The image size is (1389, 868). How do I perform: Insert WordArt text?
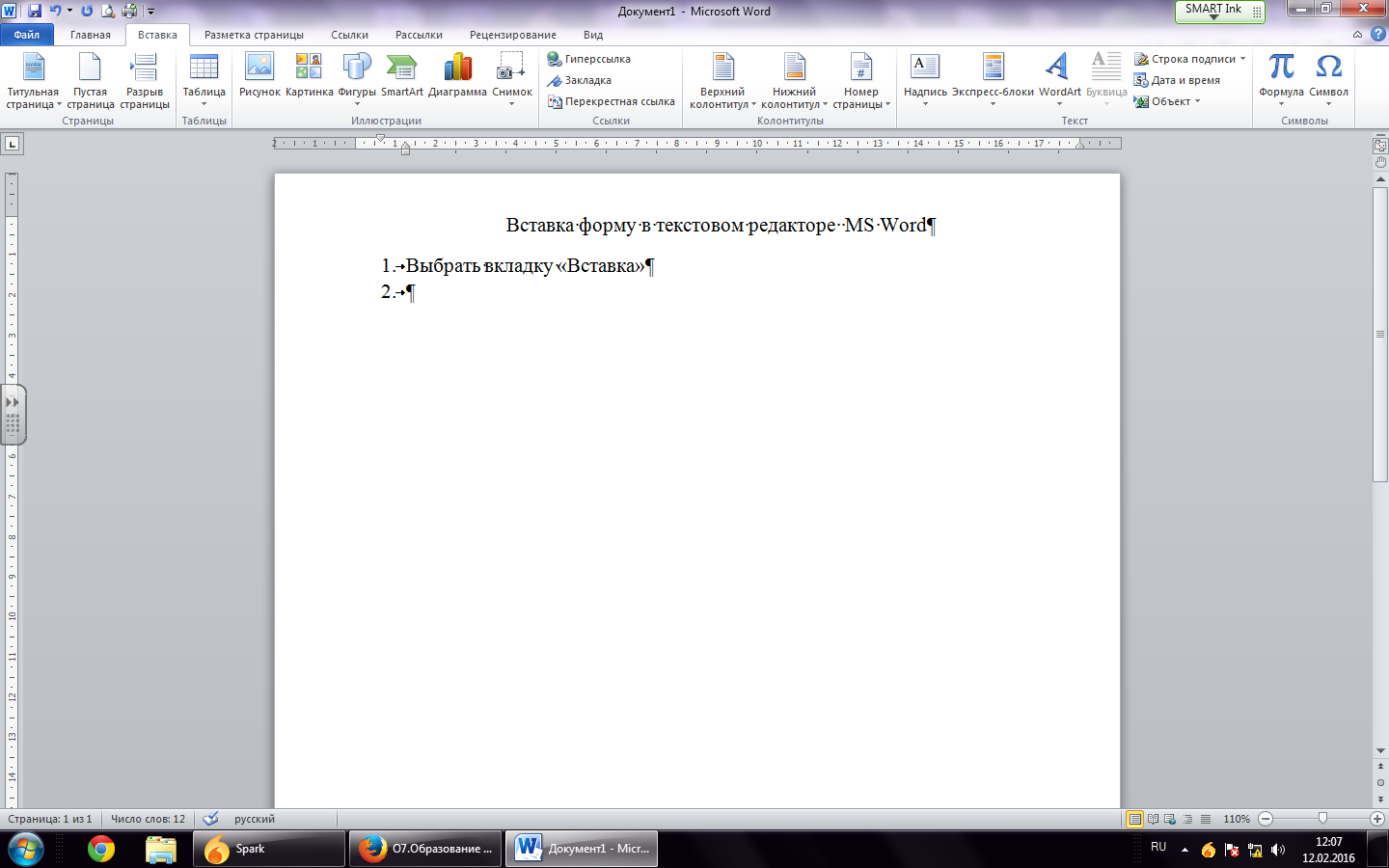click(x=1059, y=81)
